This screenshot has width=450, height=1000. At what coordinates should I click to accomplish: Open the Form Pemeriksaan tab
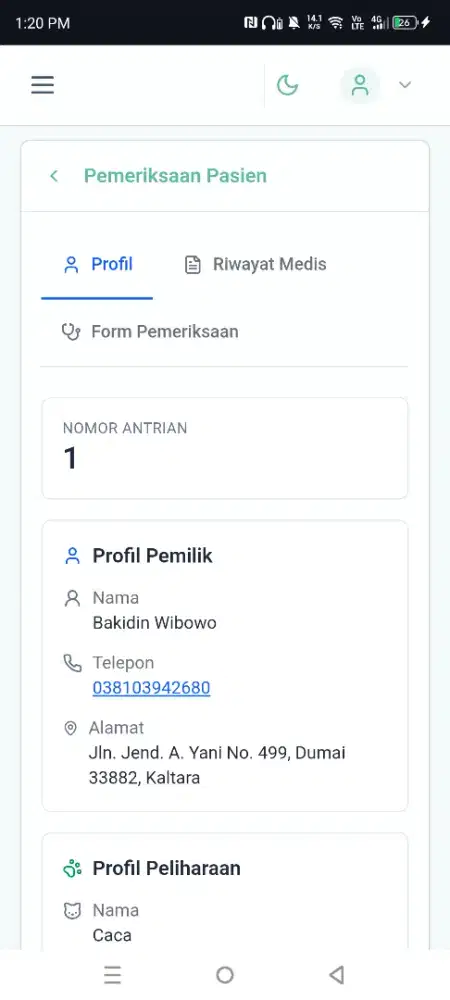pos(150,332)
